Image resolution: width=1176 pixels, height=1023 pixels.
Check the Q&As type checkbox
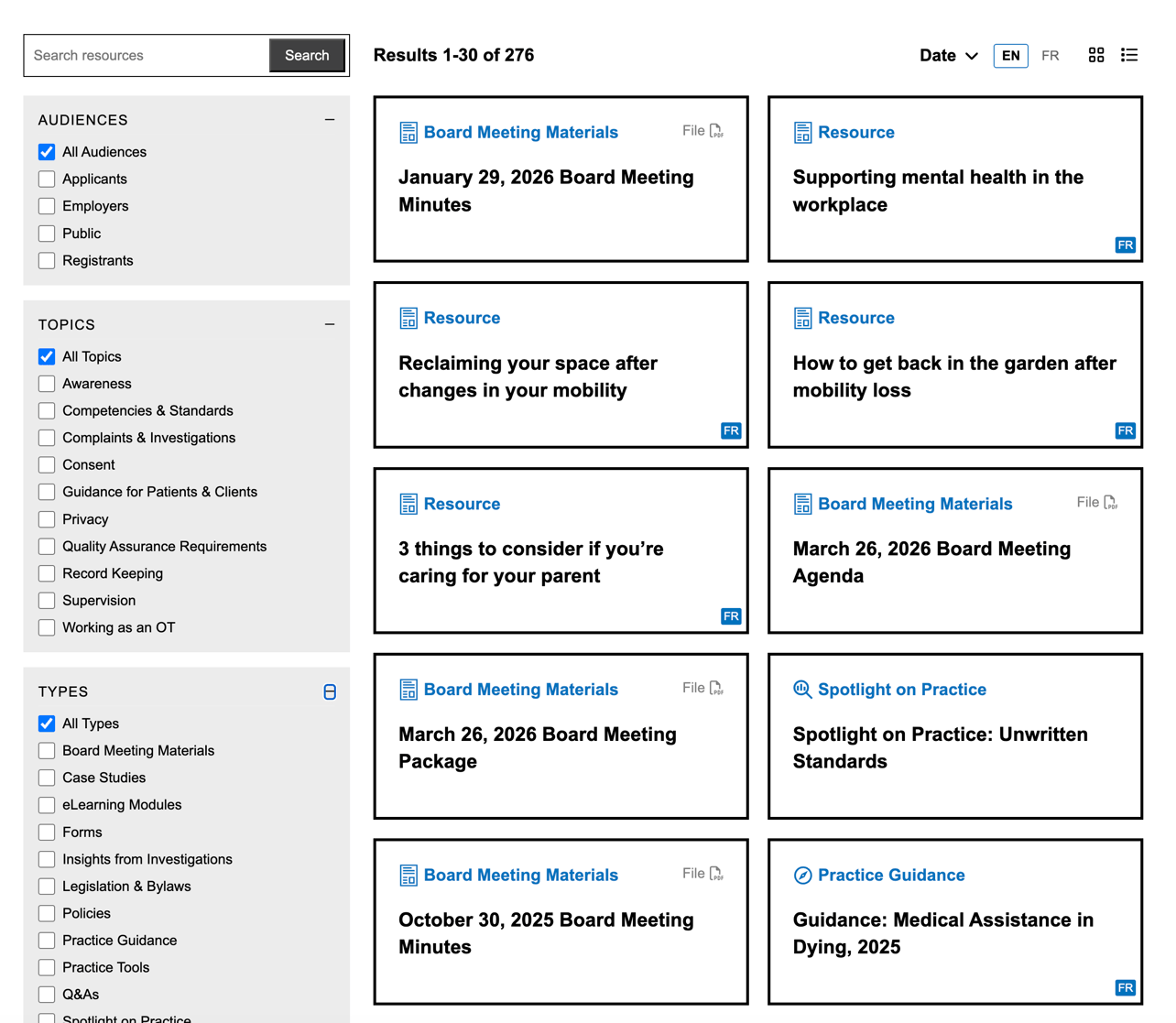47,995
